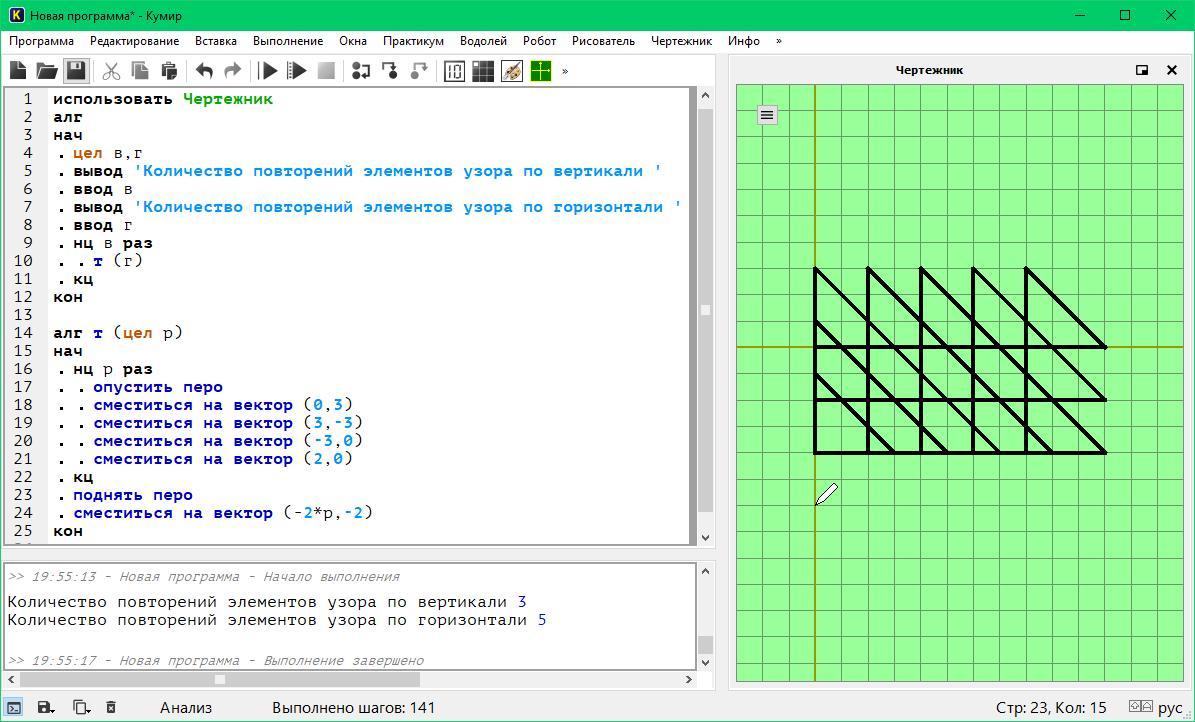Screen dimensions: 1195x722
Task: Open the Painter palette icon in toolbar
Action: tap(512, 71)
